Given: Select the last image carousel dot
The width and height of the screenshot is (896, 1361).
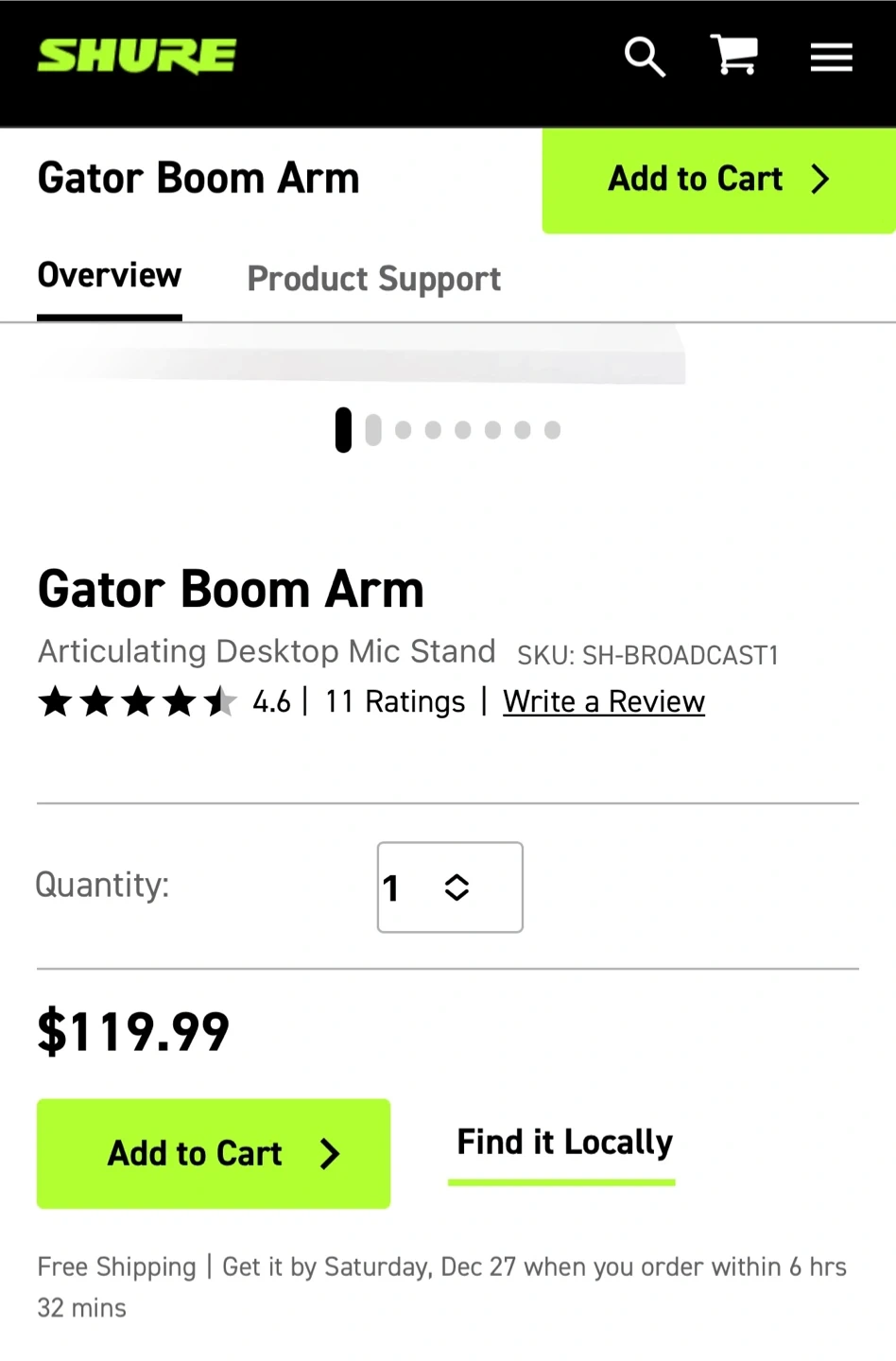Looking at the screenshot, I should (553, 431).
